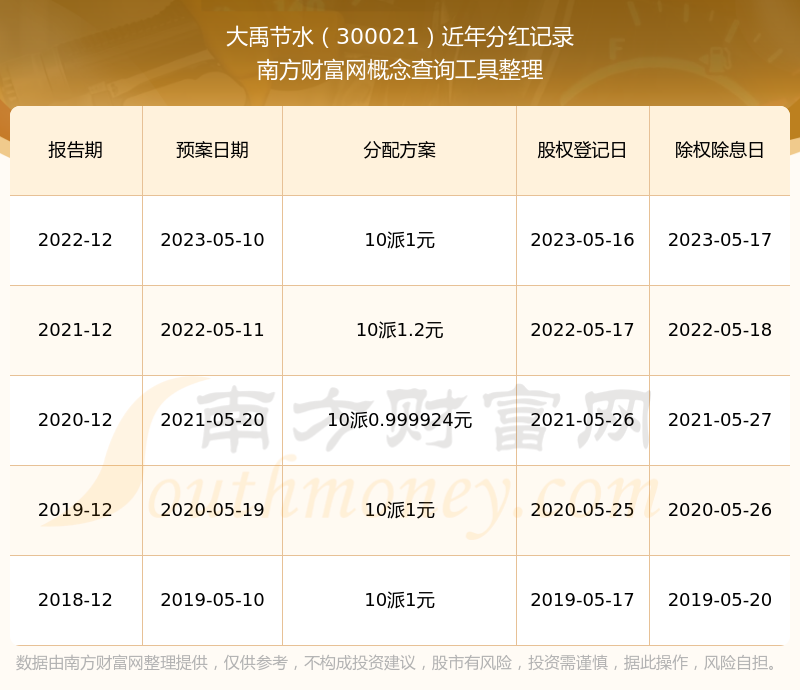This screenshot has width=800, height=690.
Task: Click registration date 2020-05-25
Action: [582, 509]
